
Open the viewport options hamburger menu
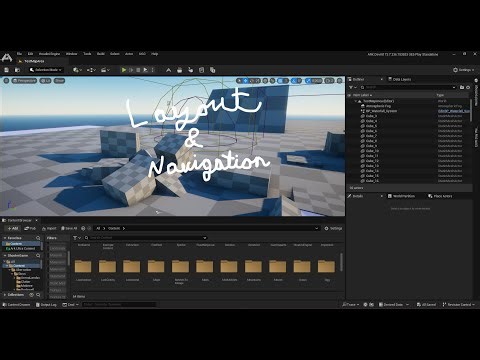(x=6, y=81)
